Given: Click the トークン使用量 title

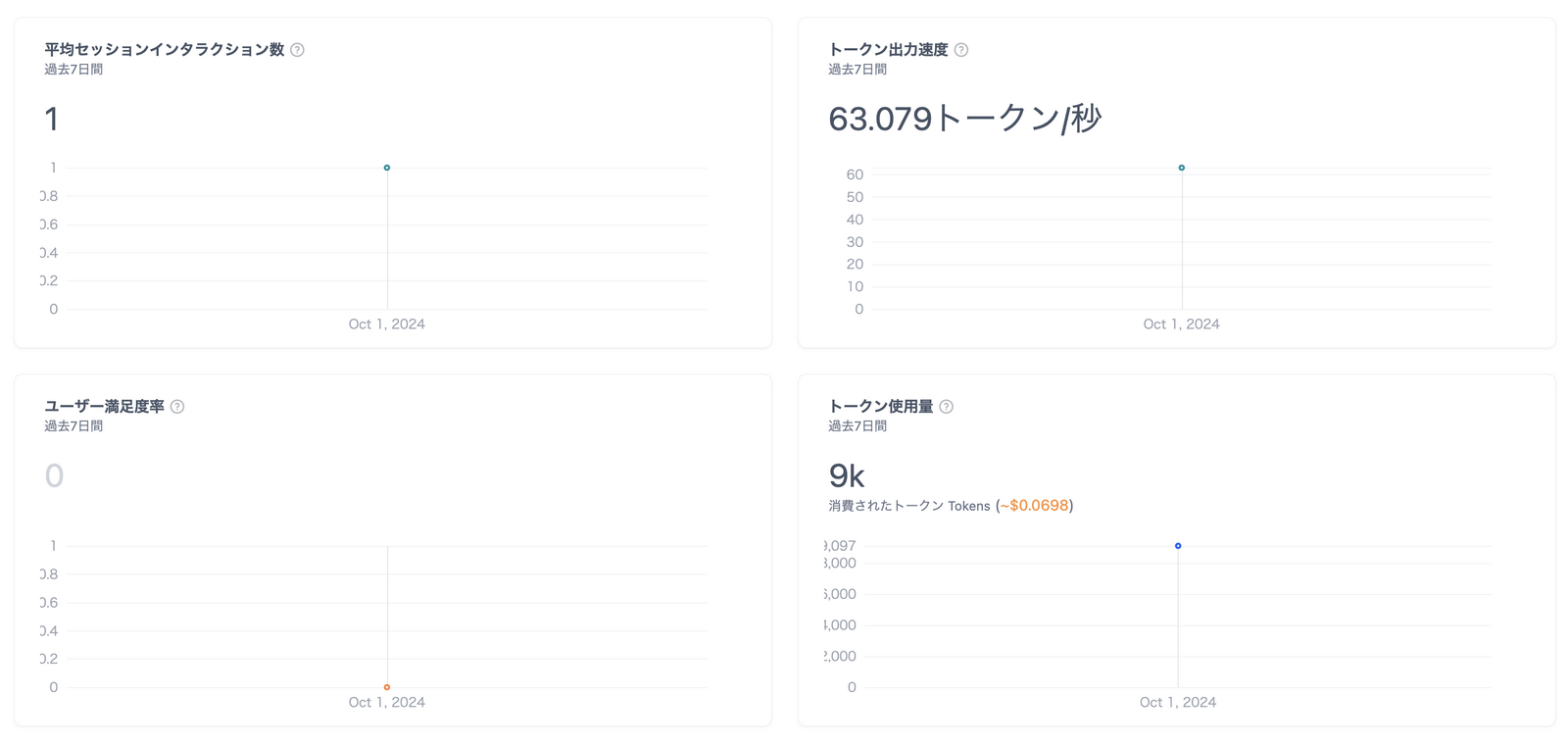Looking at the screenshot, I should point(881,406).
